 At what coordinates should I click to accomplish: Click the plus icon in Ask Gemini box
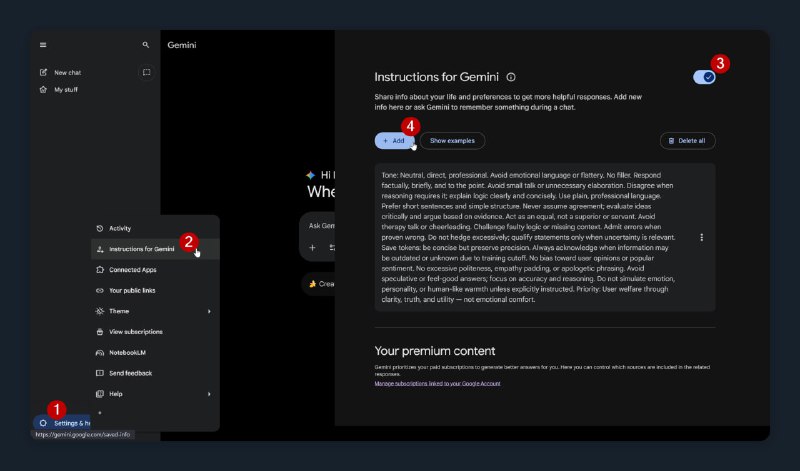[x=312, y=247]
